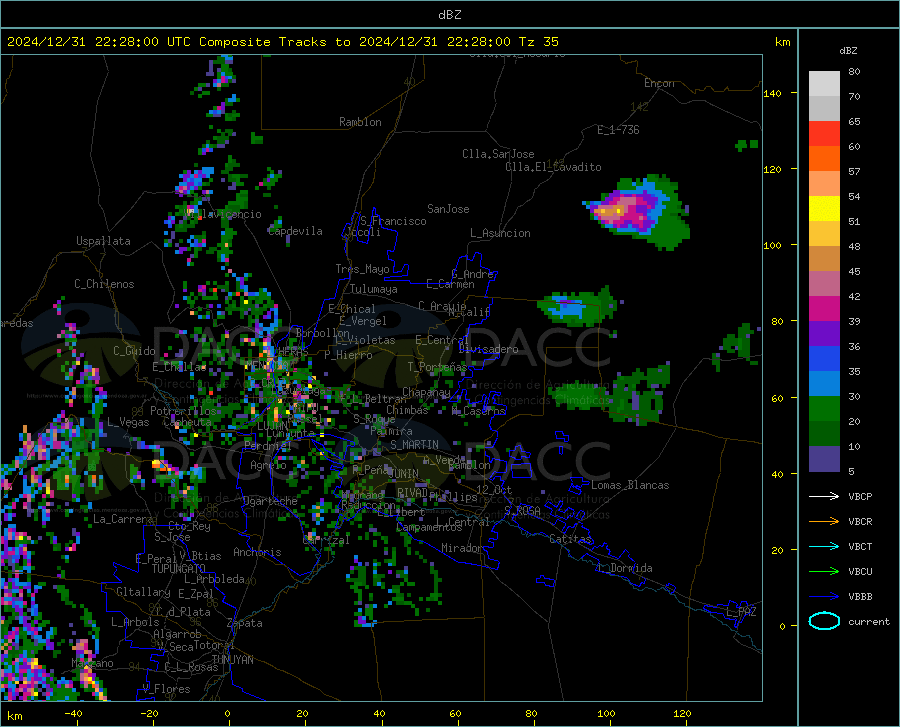Click the Divisadero map label
The height and width of the screenshot is (727, 900).
(x=488, y=349)
